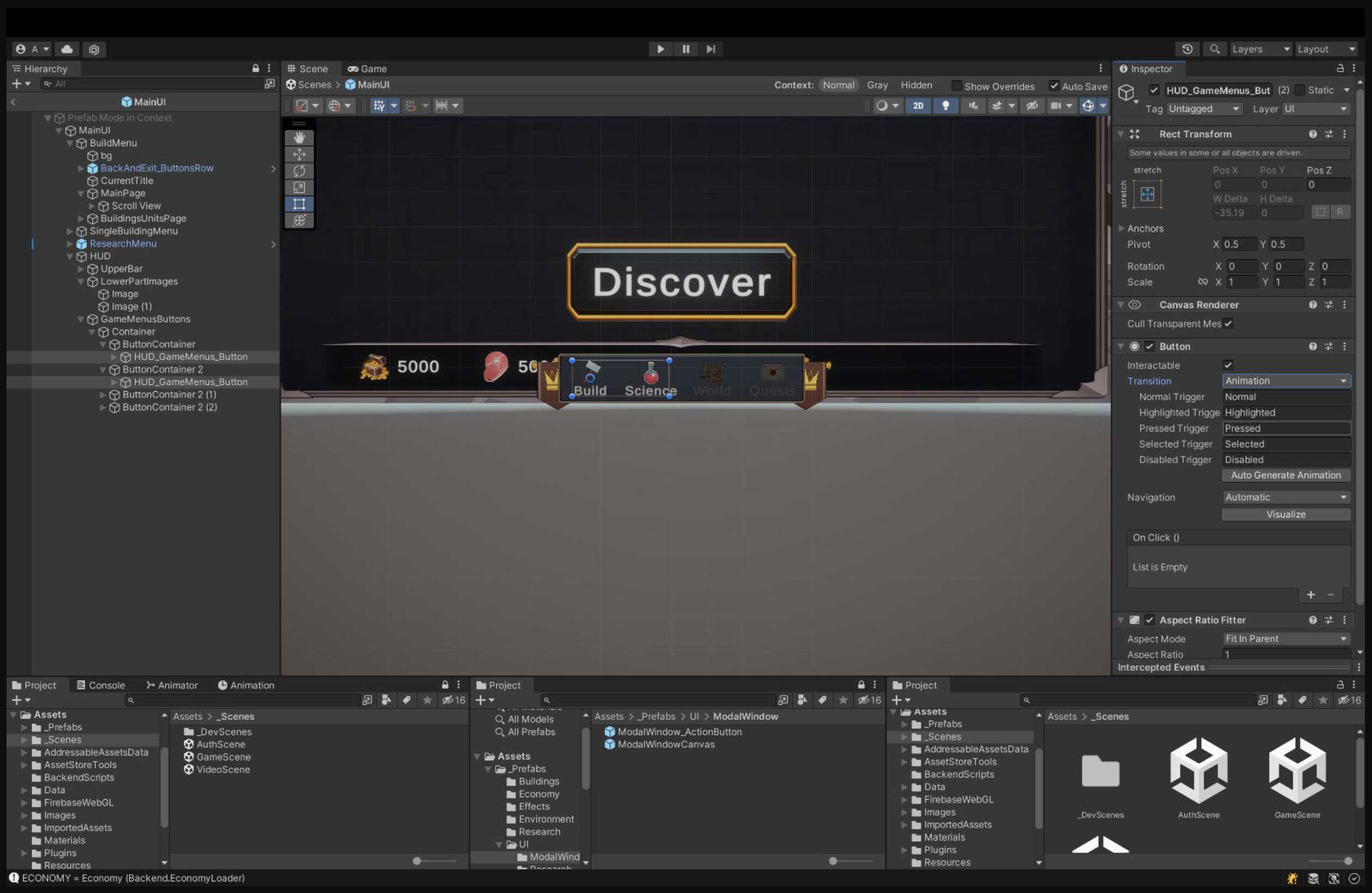Click Auto Generate Animation button
The width and height of the screenshot is (1372, 893).
click(1286, 475)
